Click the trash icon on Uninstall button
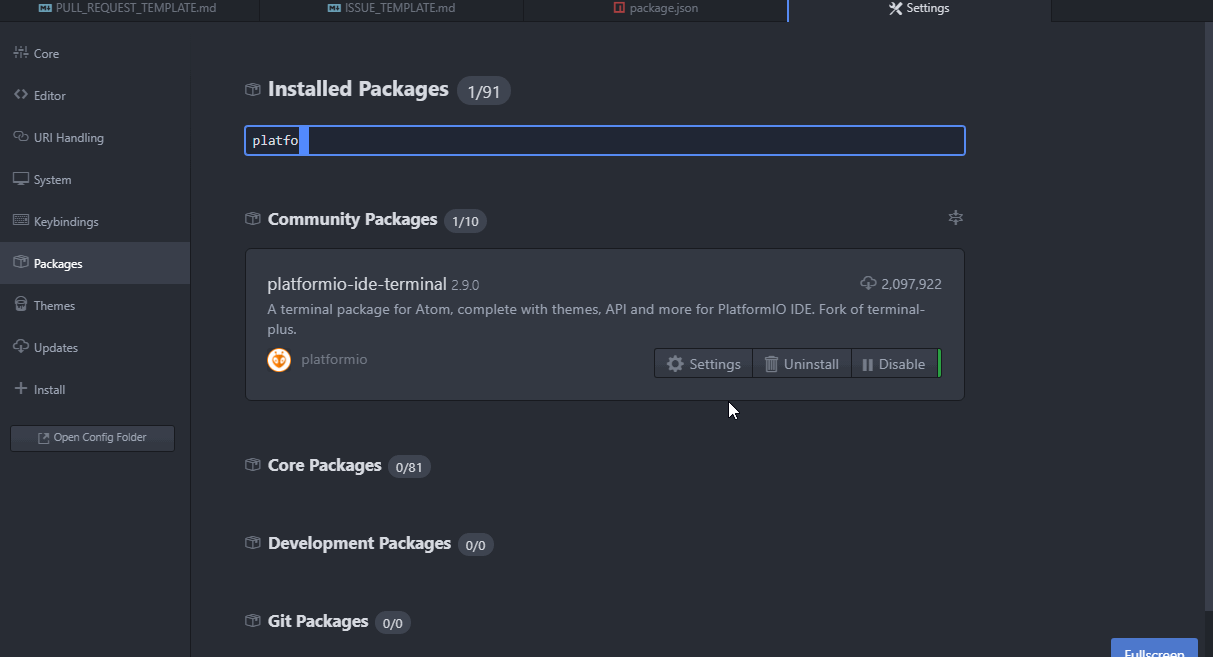 (771, 364)
